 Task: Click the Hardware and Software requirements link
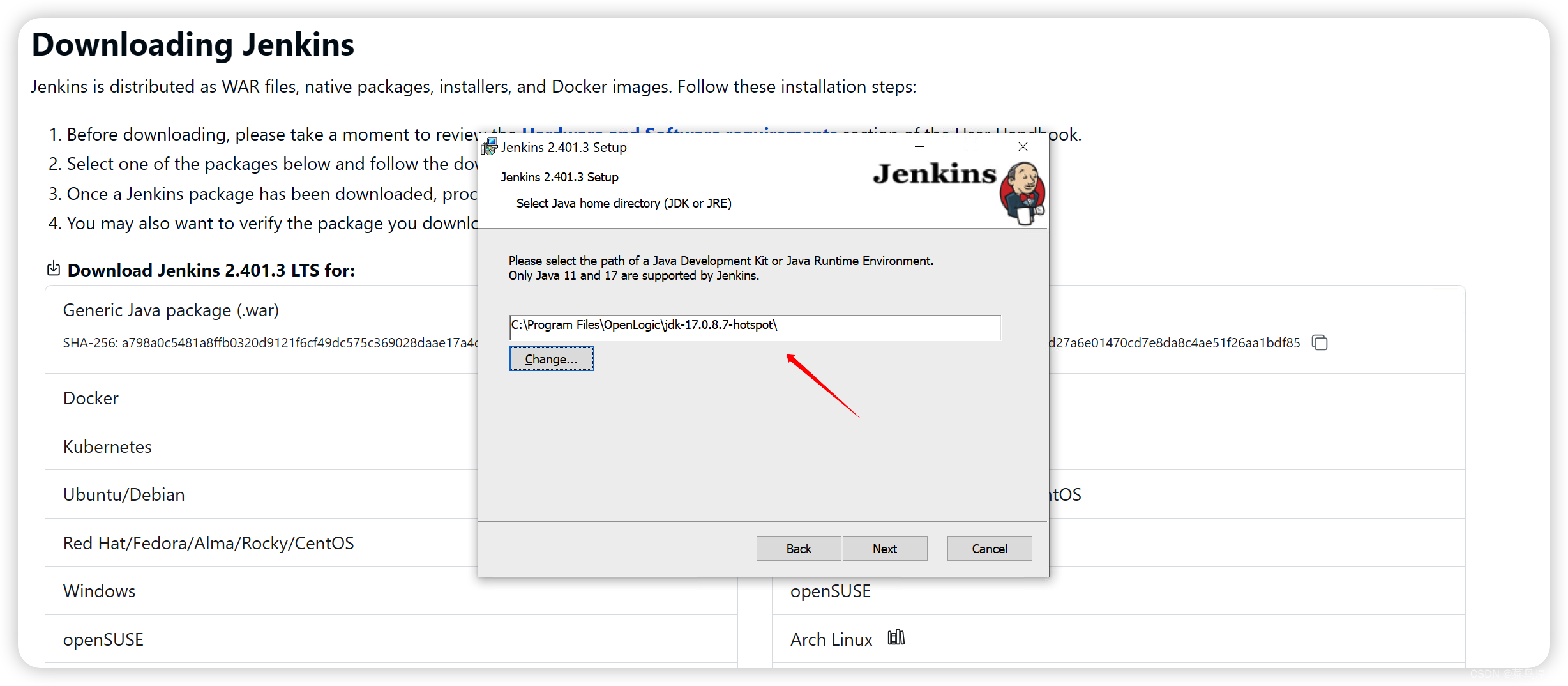pos(679,131)
